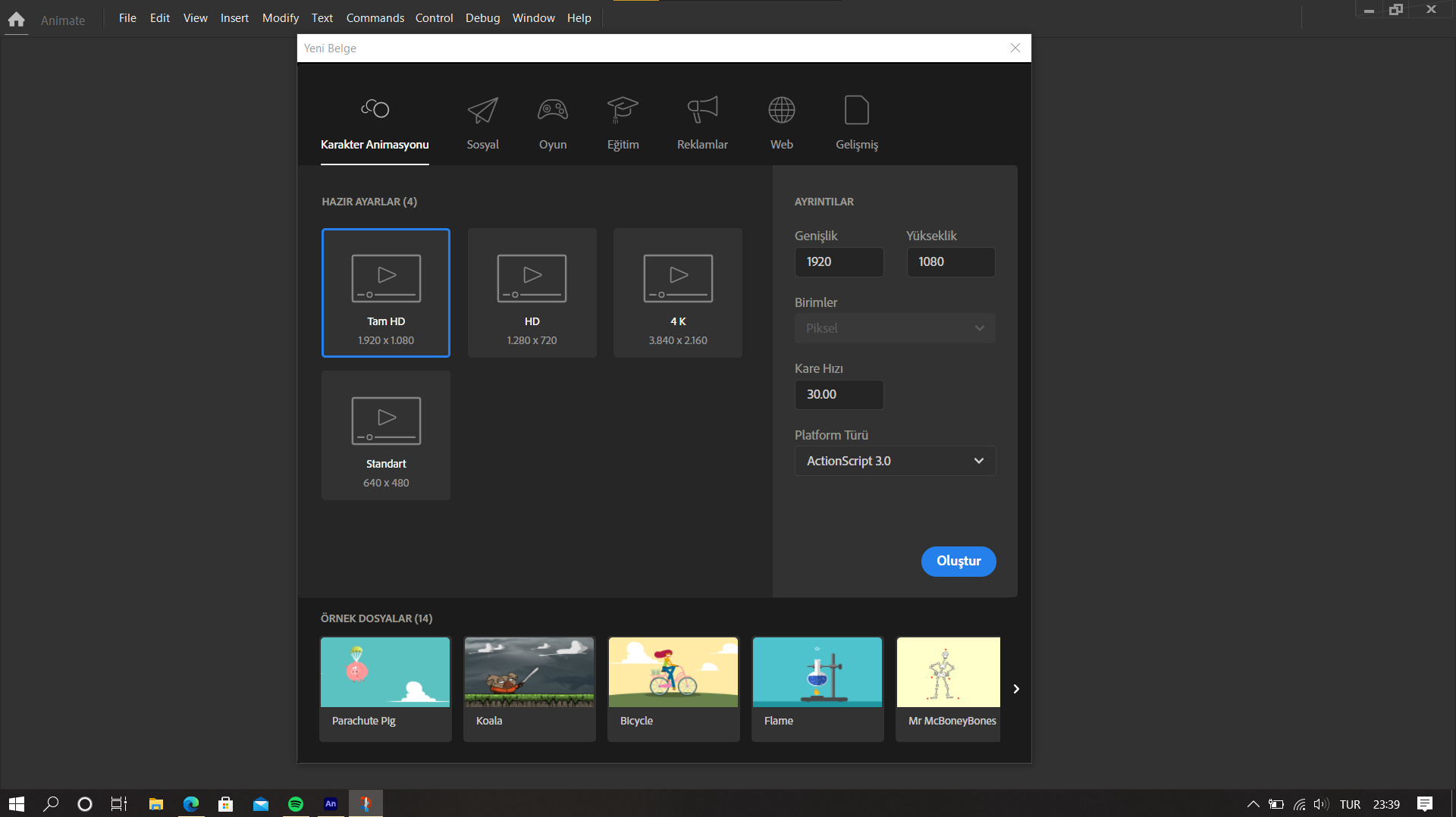Choose the HD 1280 x 720 preset
Viewport: 1456px width, 817px height.
(532, 293)
